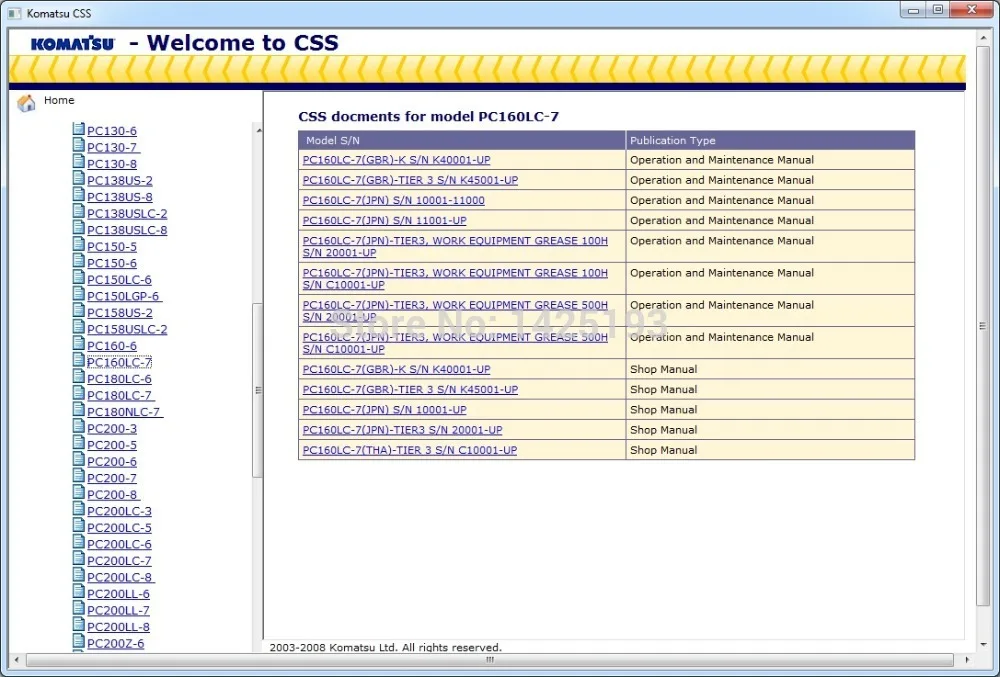Open the PC200LC-8 model entry
1000x677 pixels.
[x=120, y=577]
